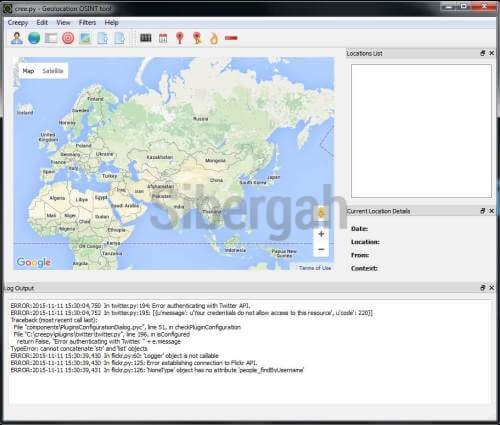Image resolution: width=500 pixels, height=425 pixels.
Task: Click the Location: label in location details
Action: tap(365, 242)
